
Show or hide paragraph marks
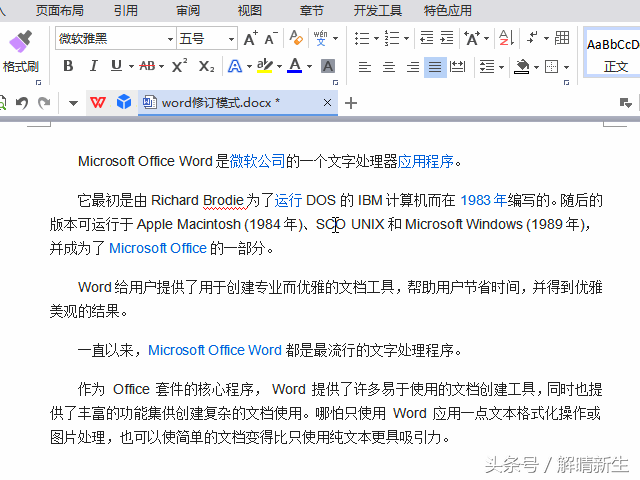(532, 38)
